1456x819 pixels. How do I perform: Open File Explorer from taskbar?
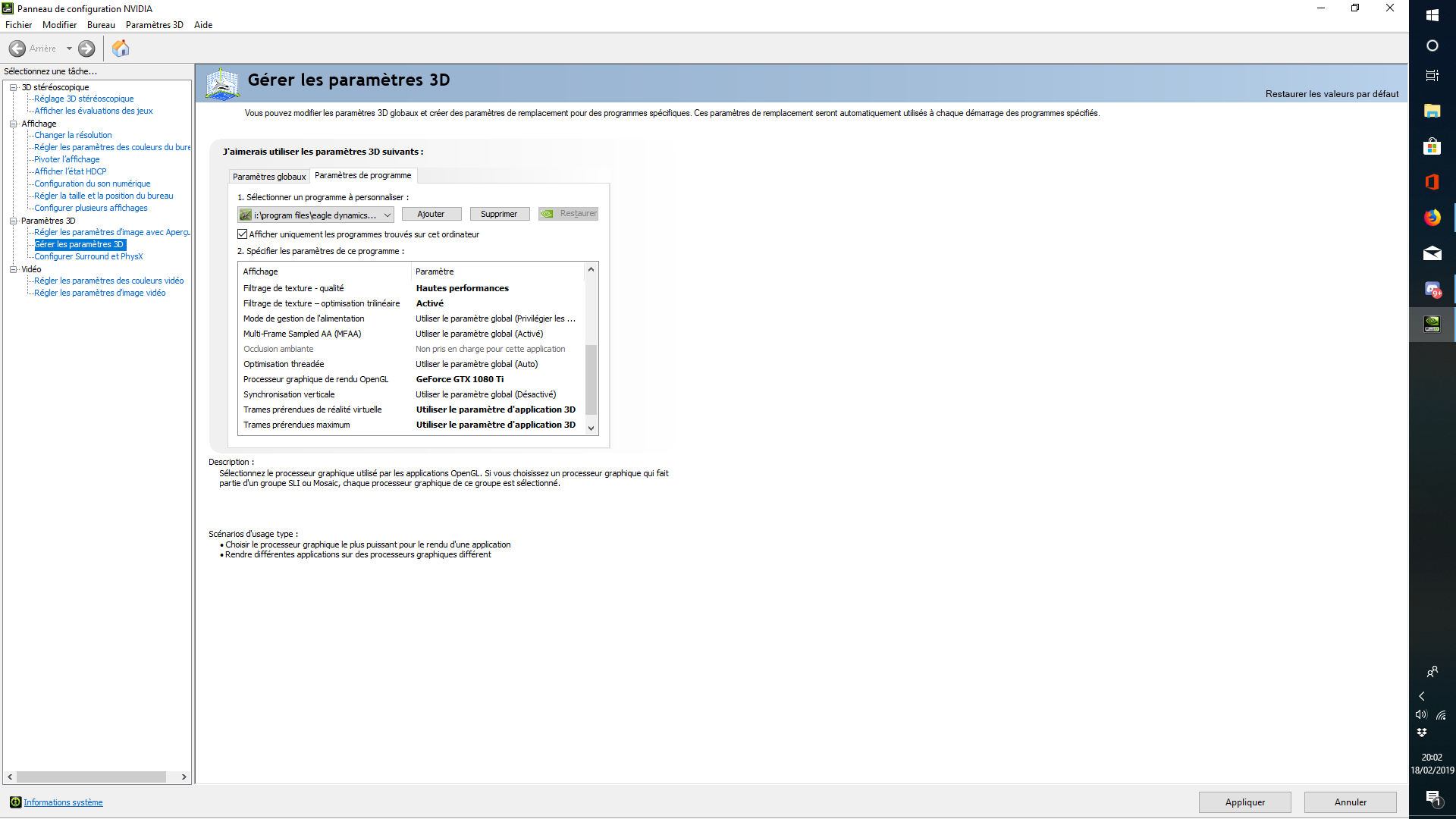tap(1432, 111)
